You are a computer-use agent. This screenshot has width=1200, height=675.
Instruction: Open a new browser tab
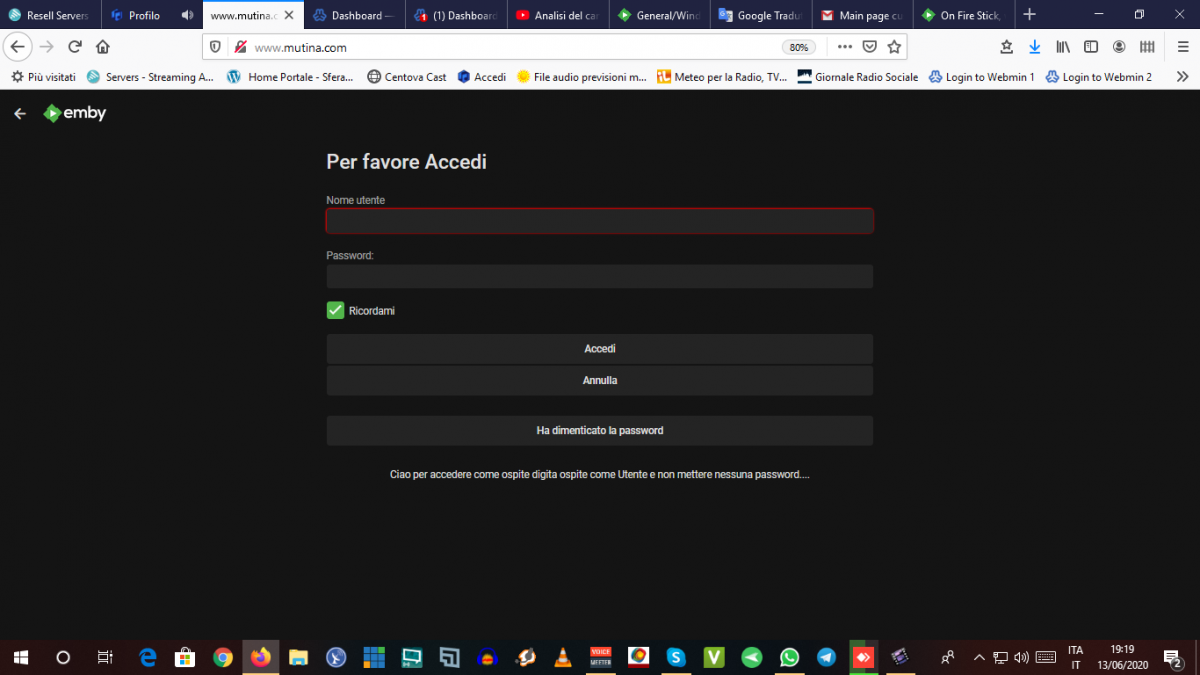click(1029, 15)
